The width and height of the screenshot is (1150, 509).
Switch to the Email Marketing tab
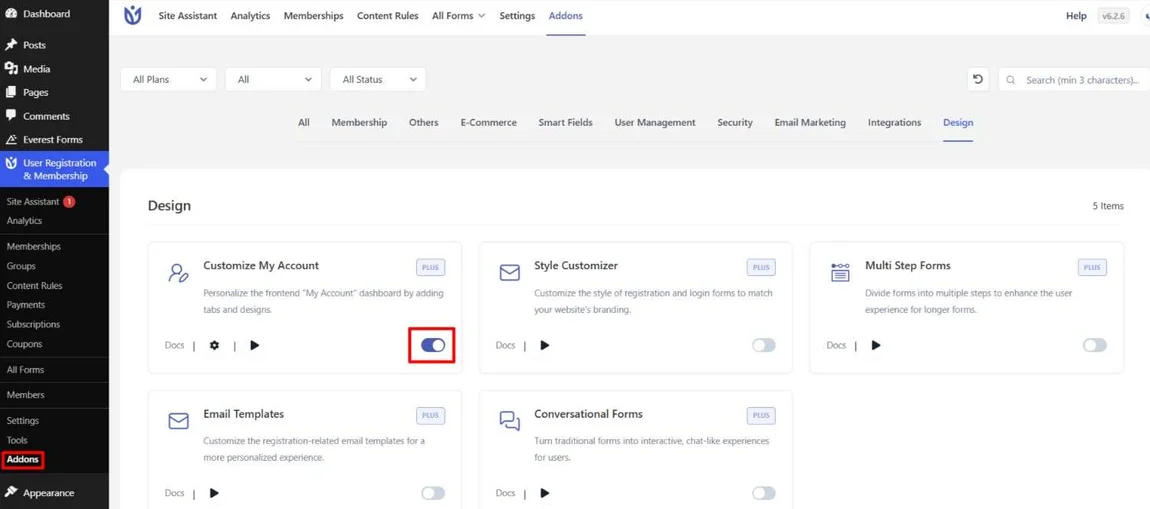point(810,122)
